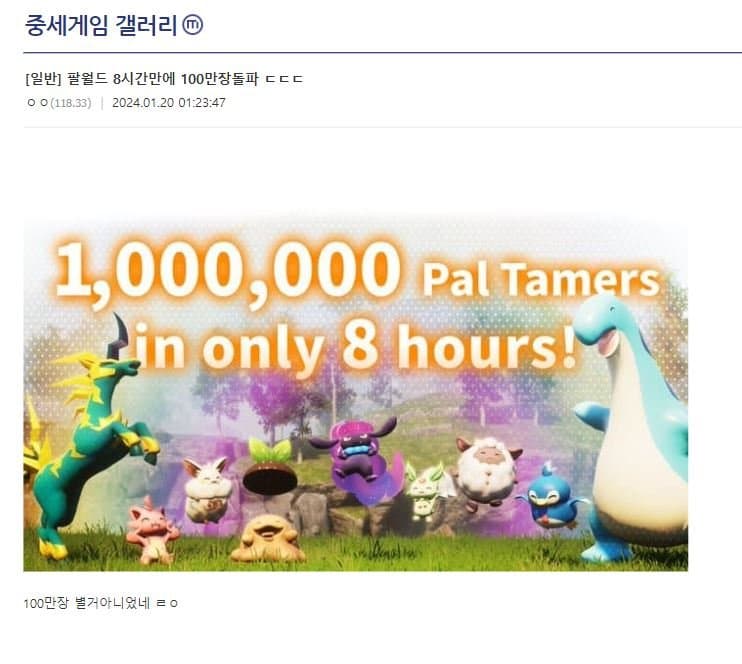Open the 중세게임 갤러리 title link
Image resolution: width=742 pixels, height=664 pixels.
coord(101,25)
